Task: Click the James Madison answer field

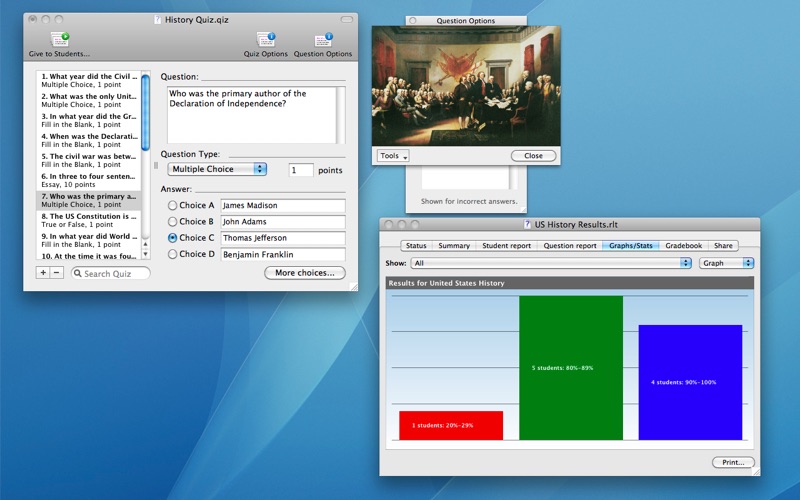Action: pos(283,205)
